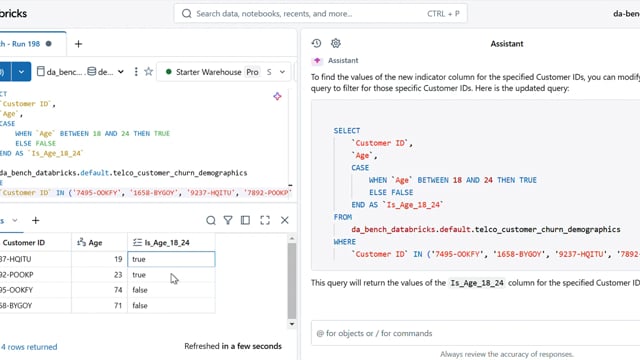
Task: Select the Customer ID cell ending HQITU
Action: click(x=35, y=259)
